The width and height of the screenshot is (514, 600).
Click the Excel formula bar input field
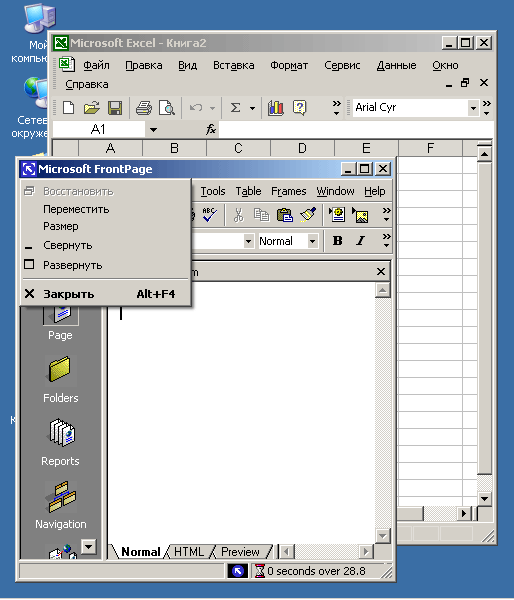point(356,130)
